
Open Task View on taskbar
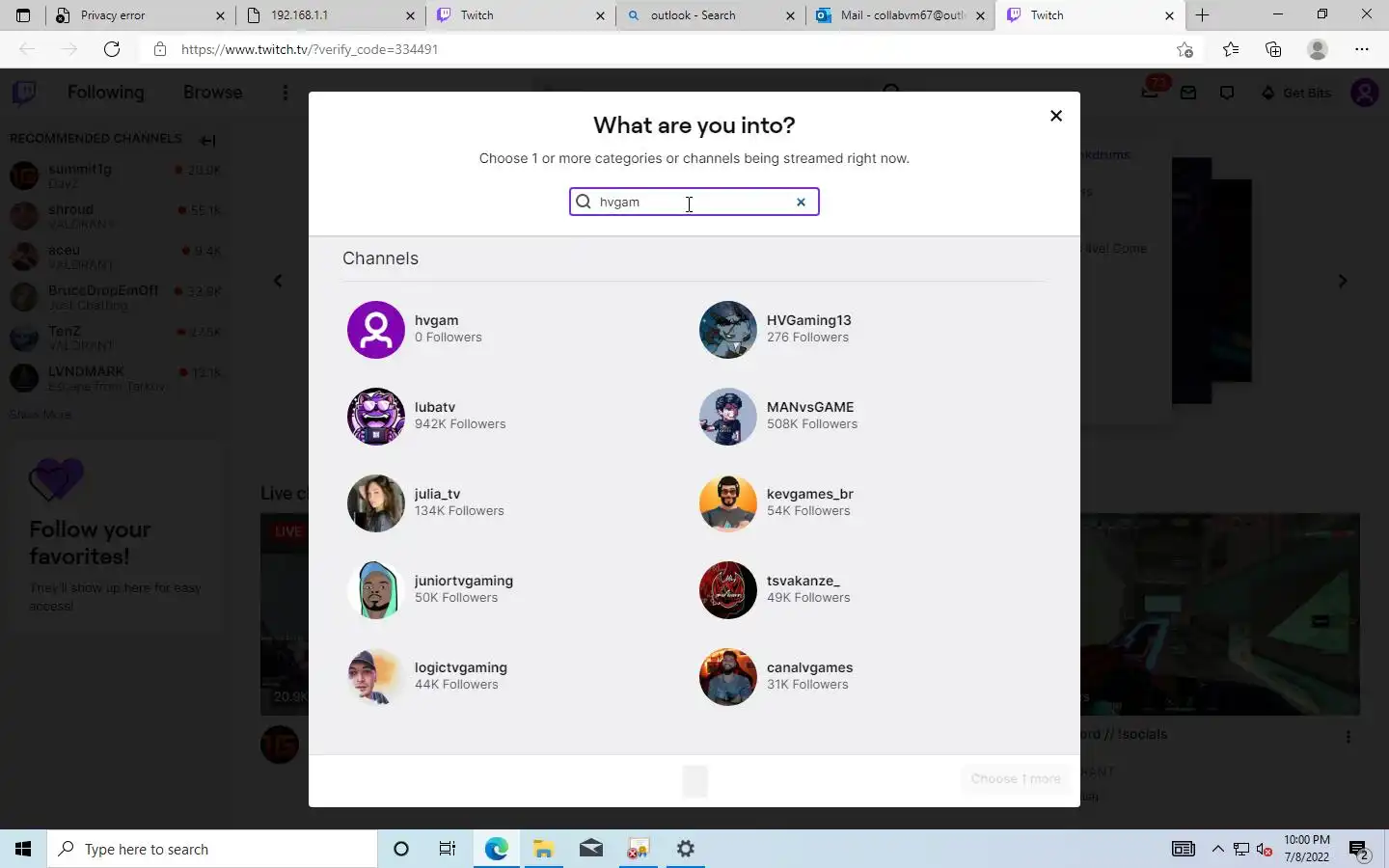point(448,849)
